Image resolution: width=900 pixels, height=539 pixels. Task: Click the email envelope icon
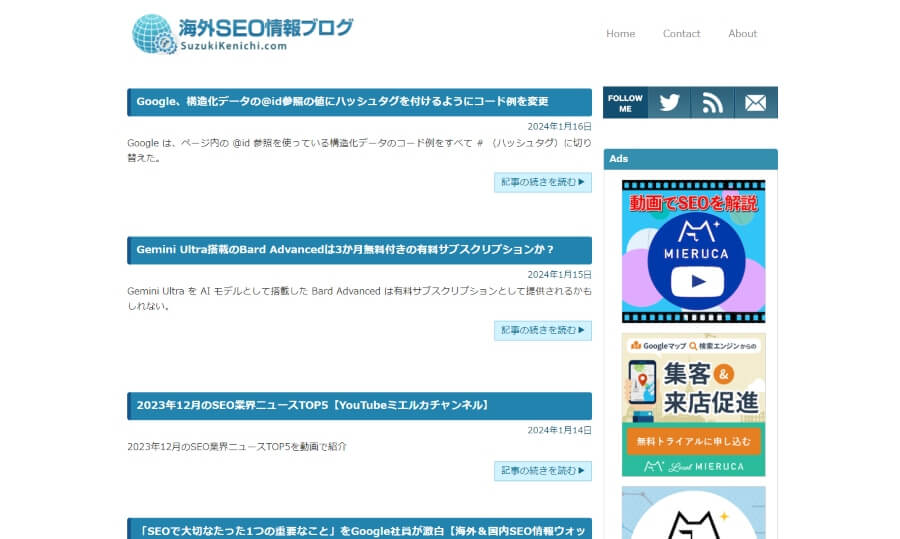click(x=756, y=103)
